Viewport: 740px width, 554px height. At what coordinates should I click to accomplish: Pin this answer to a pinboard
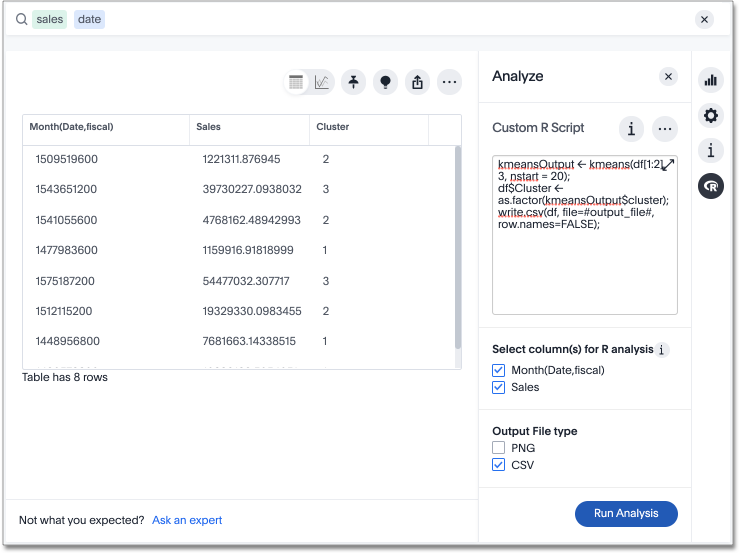pos(353,82)
